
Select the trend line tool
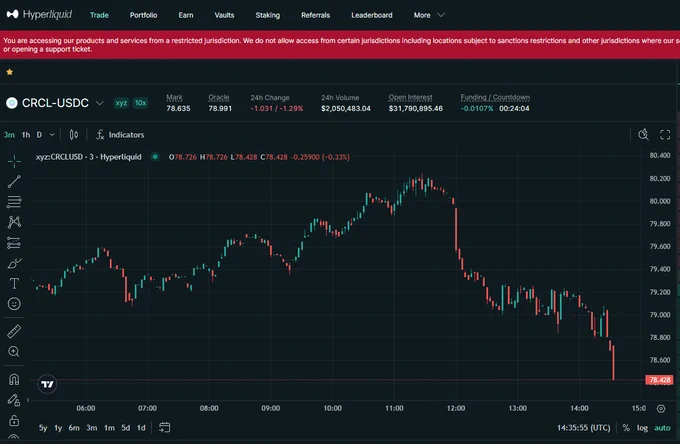[14, 181]
